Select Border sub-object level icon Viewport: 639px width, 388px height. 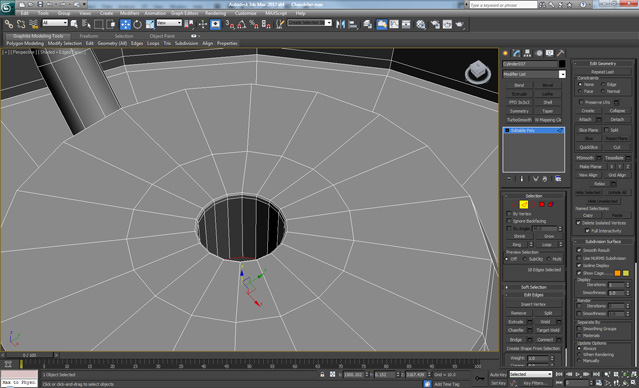[533, 205]
